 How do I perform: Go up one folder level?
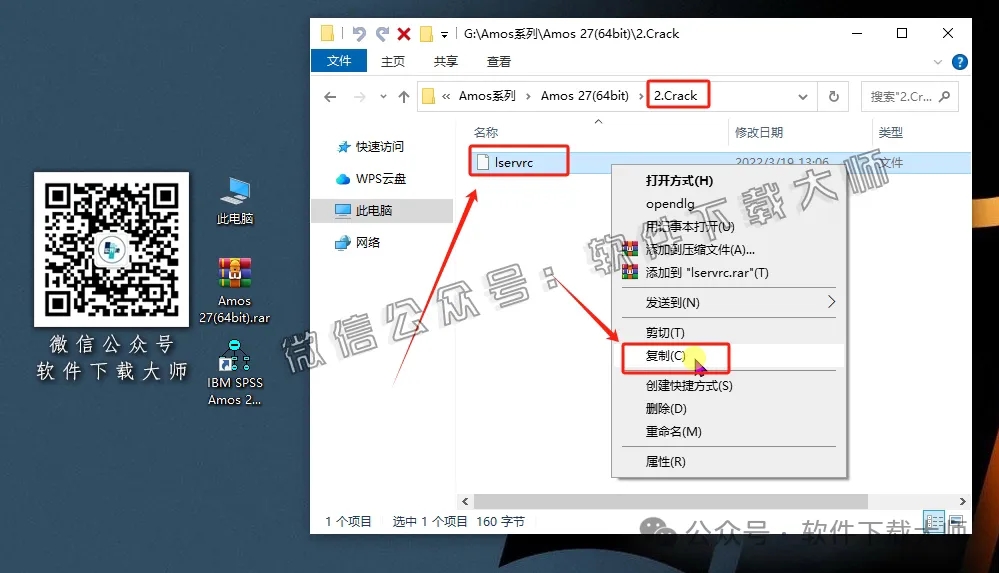tap(404, 97)
